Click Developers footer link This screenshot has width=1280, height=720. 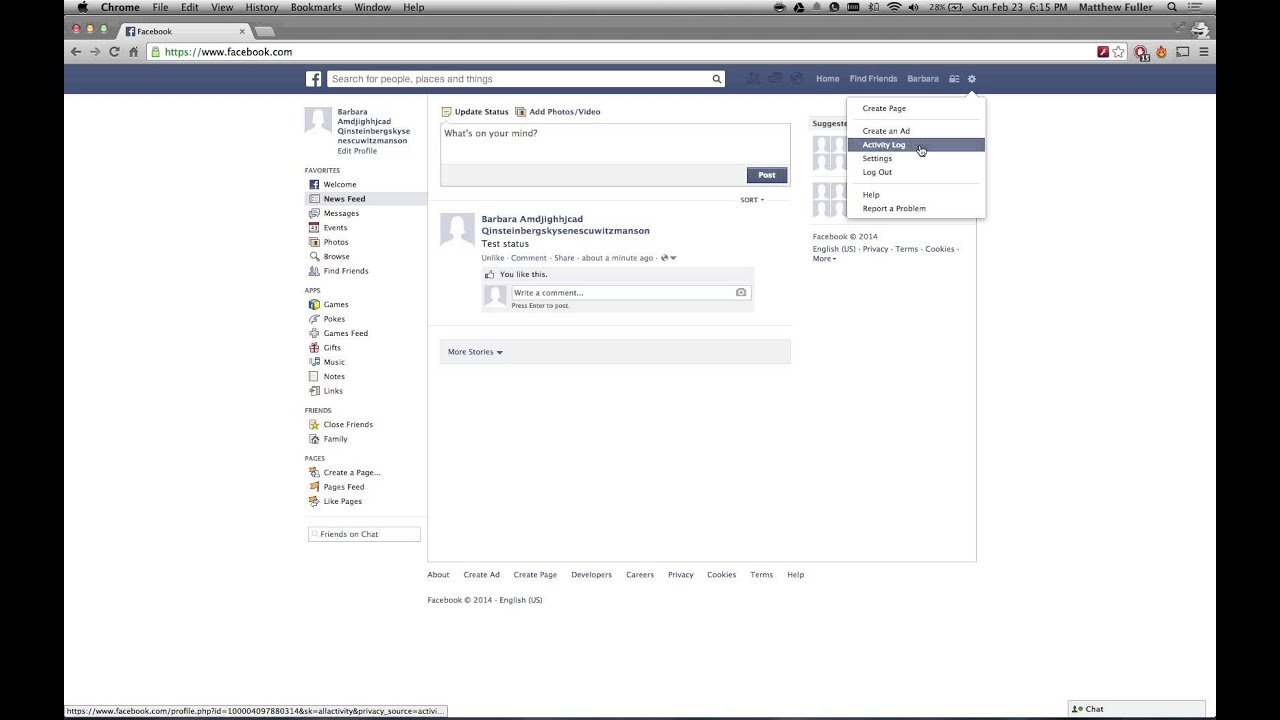(x=591, y=575)
